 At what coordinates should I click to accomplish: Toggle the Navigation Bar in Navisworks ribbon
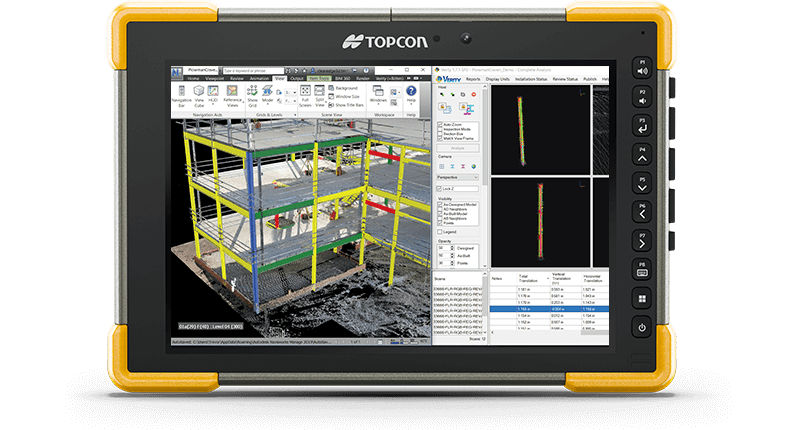[181, 96]
